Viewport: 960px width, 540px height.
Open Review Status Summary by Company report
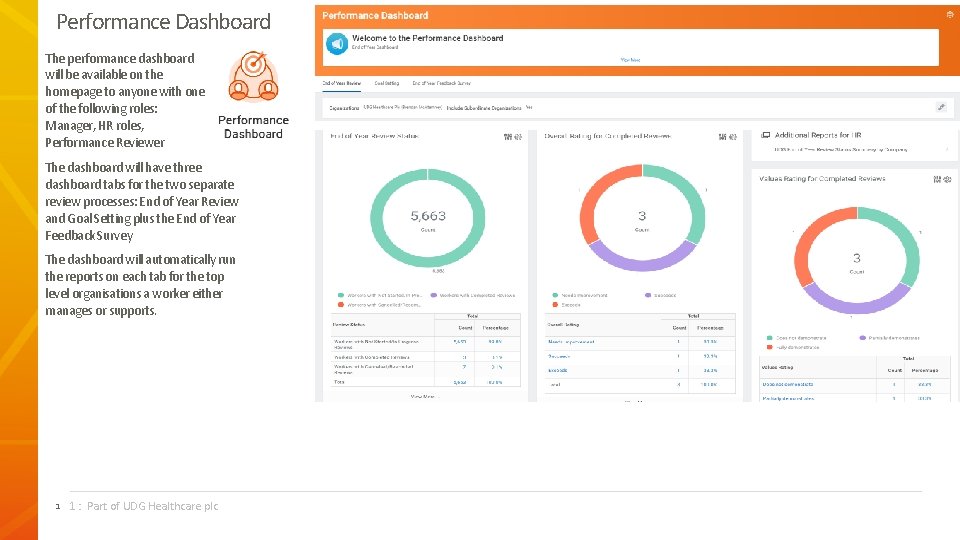(841, 149)
